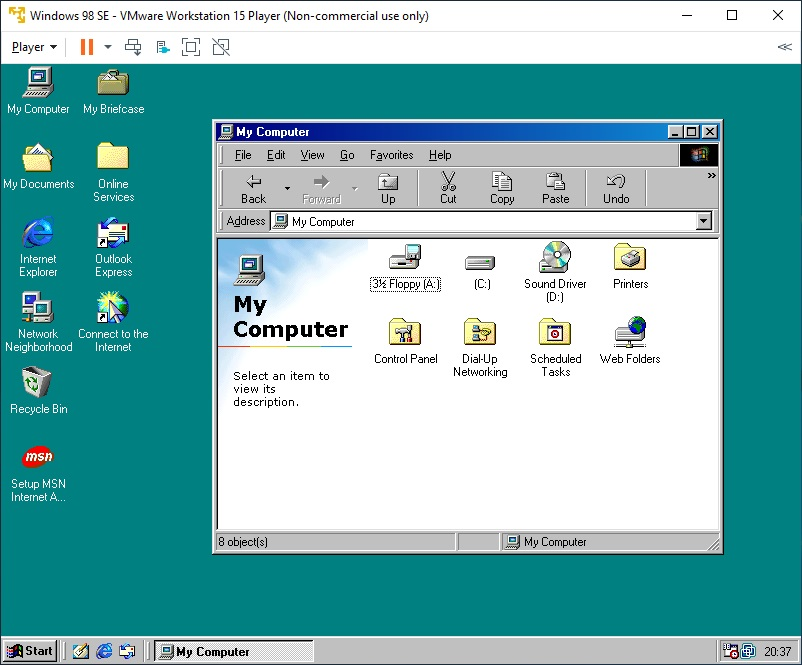The image size is (802, 665).
Task: Click the Cut toolbar button
Action: pyautogui.click(x=448, y=189)
